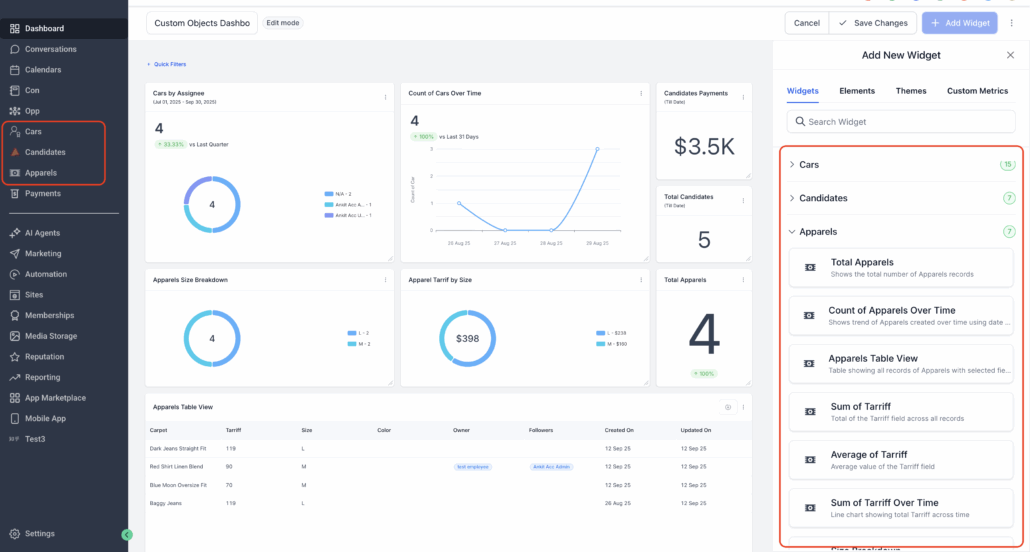Expand the Candidates widget category

(822, 199)
